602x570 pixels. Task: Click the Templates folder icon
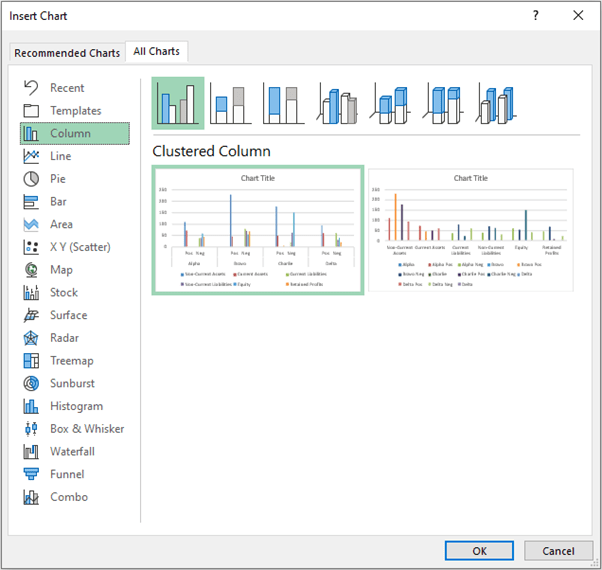(x=31, y=111)
